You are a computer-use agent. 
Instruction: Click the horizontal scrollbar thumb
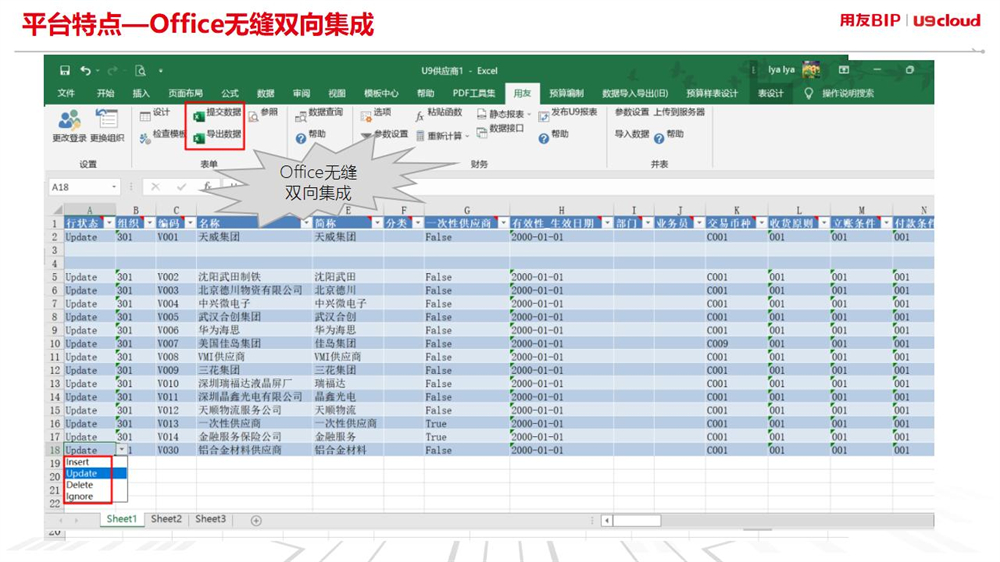(x=636, y=521)
